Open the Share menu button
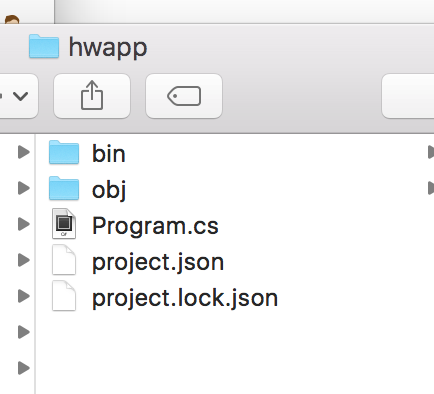 [x=92, y=96]
